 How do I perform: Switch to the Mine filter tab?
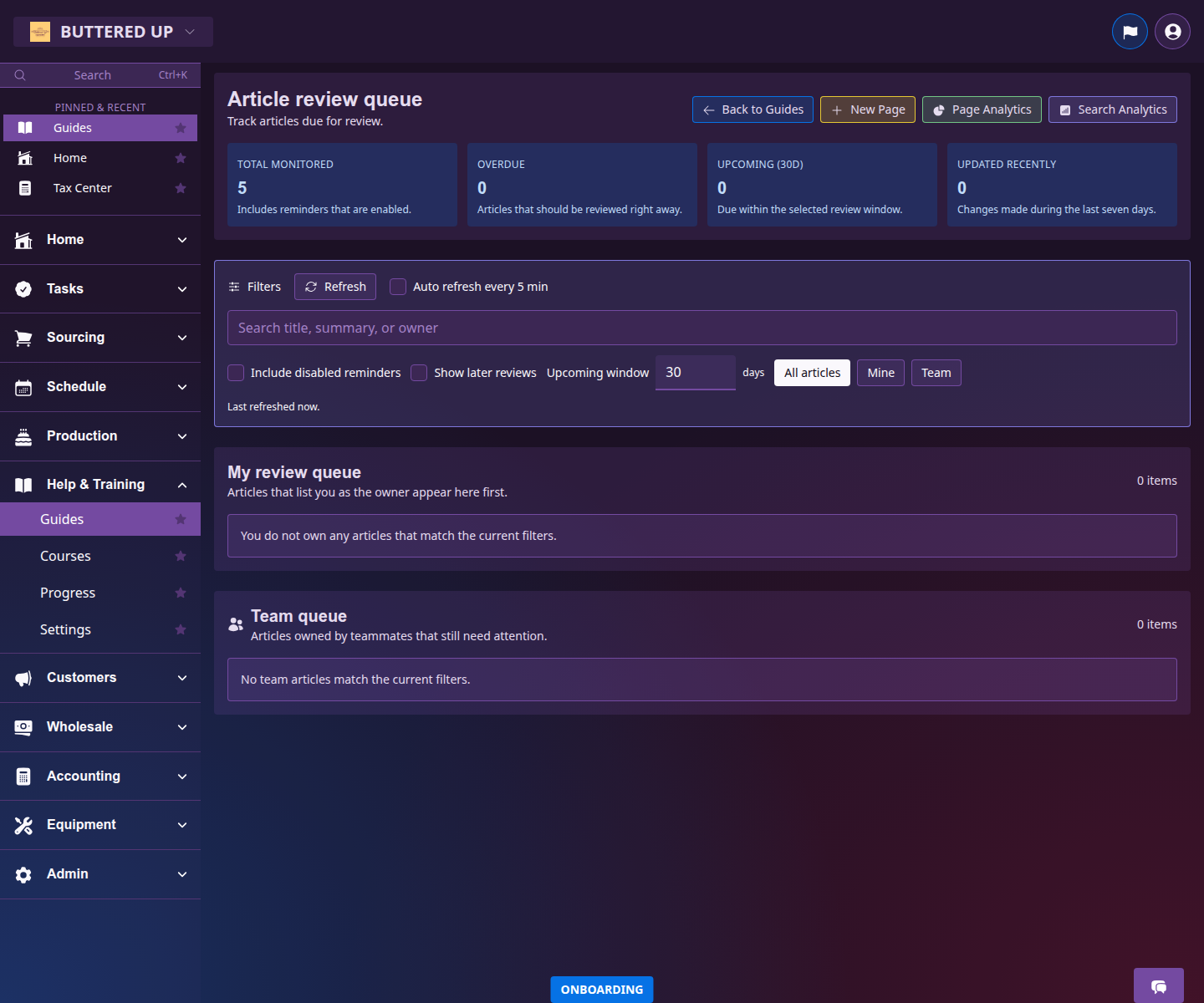coord(880,372)
